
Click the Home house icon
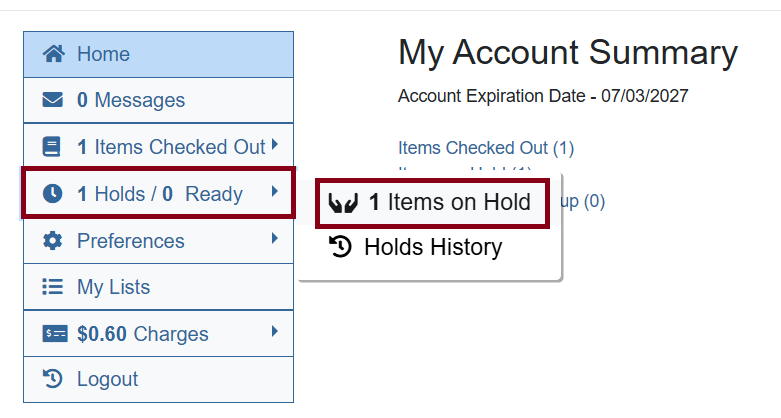click(53, 54)
